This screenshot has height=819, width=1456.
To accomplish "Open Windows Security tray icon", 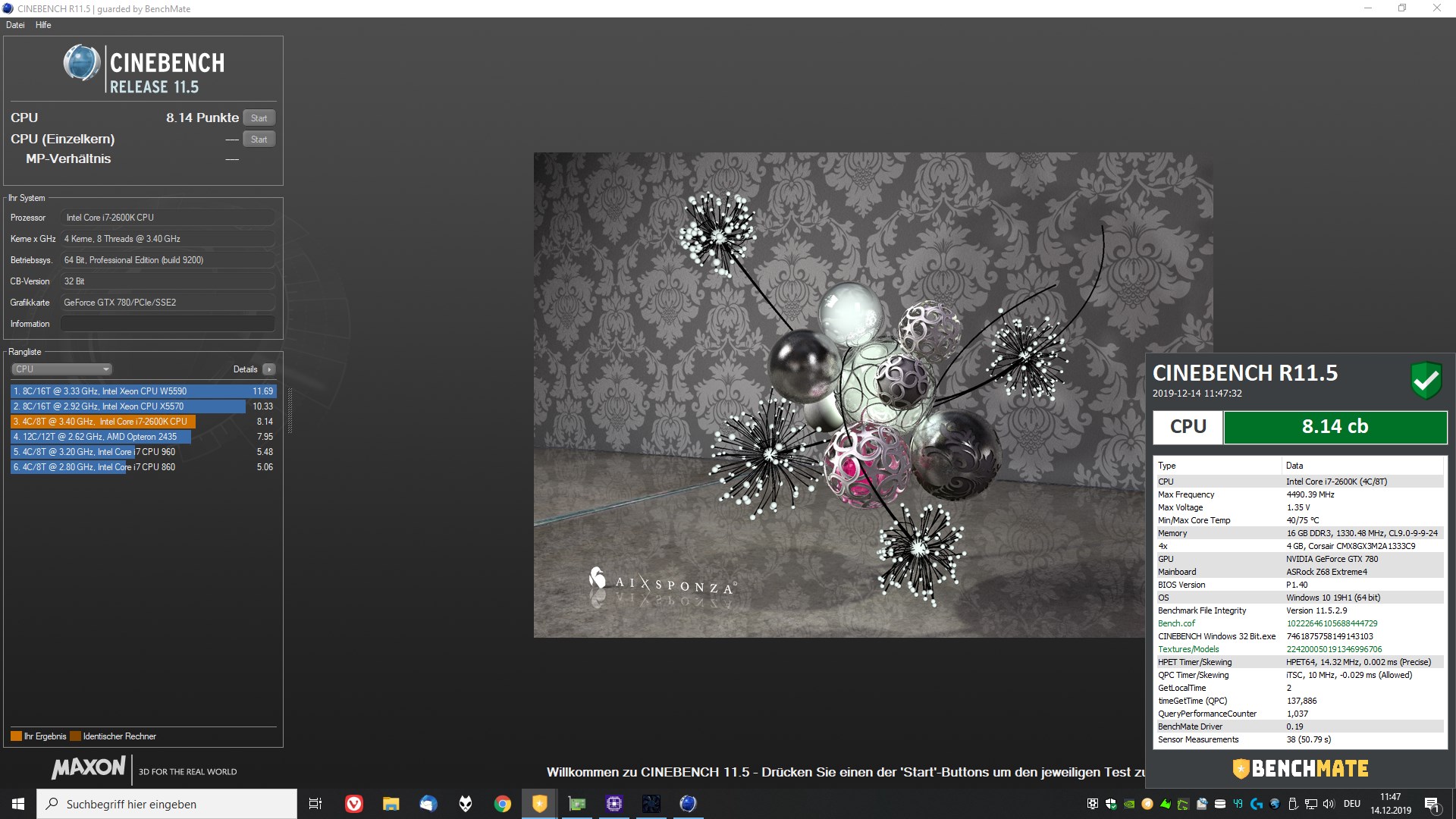I will click(x=1111, y=804).
